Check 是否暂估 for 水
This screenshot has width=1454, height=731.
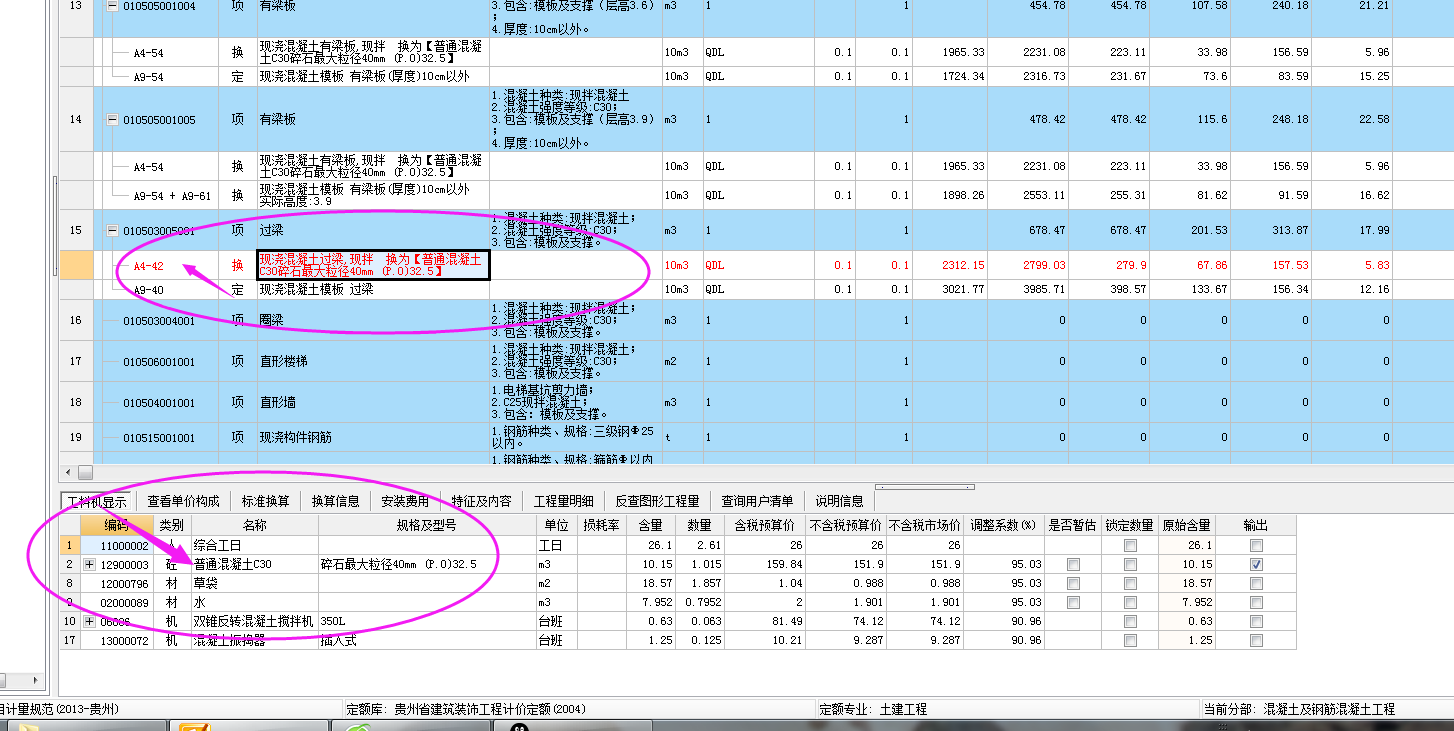click(1073, 602)
